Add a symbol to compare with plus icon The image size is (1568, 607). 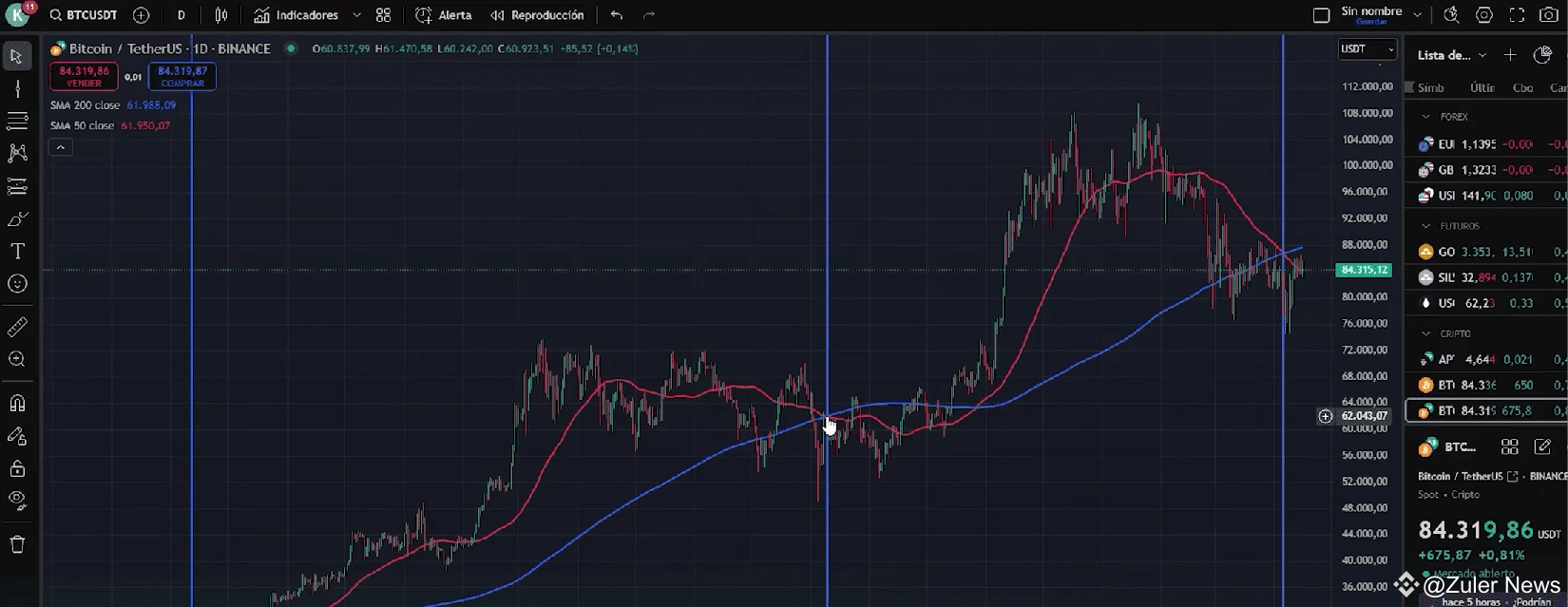(x=142, y=15)
